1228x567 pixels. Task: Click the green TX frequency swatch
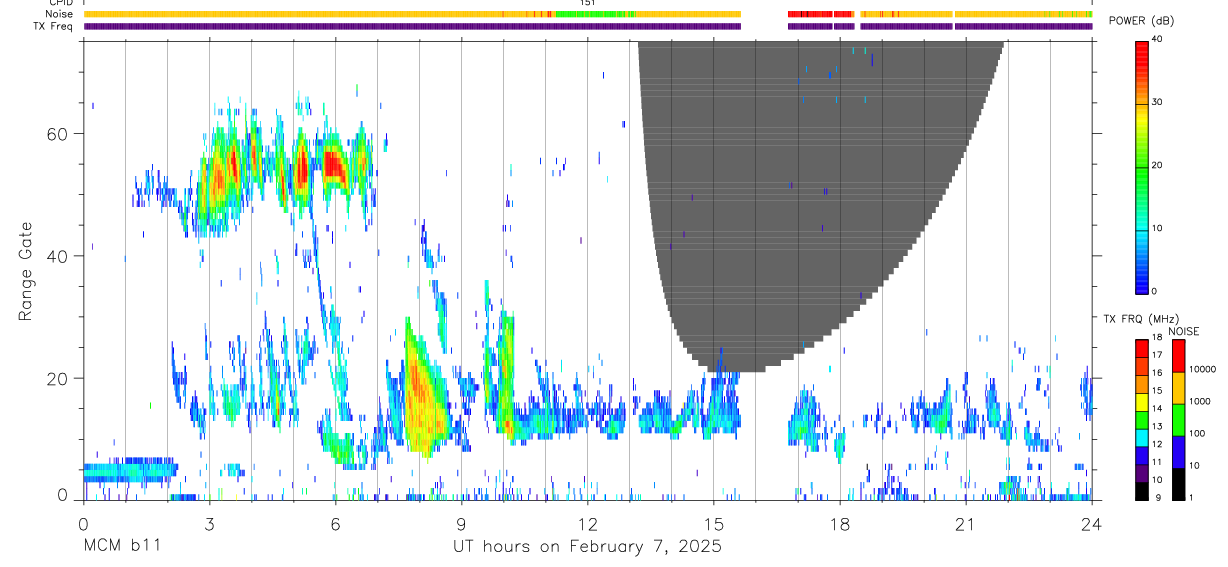click(x=1142, y=420)
